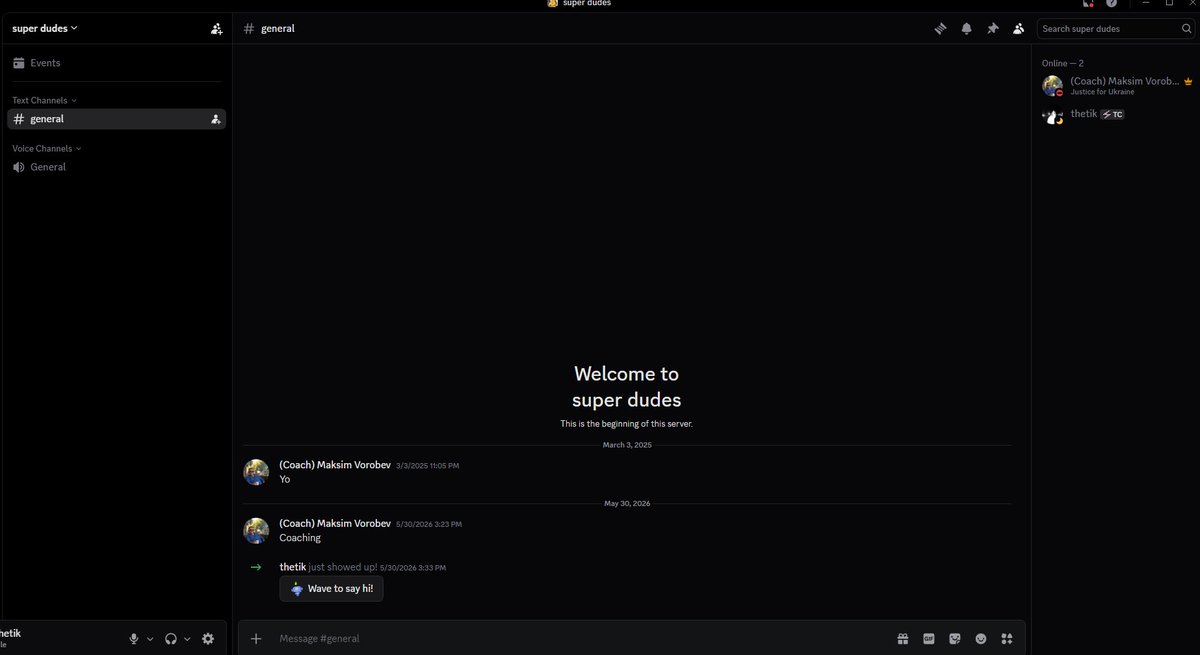Toggle the member list icon
Image resolution: width=1200 pixels, height=655 pixels.
(1018, 29)
